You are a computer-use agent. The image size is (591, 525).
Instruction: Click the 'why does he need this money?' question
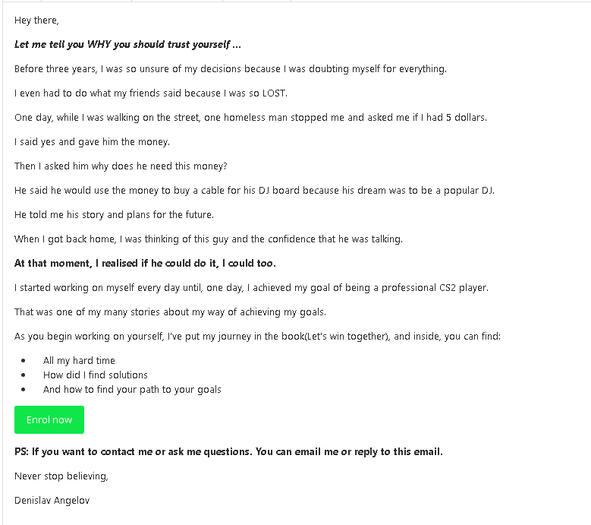click(121, 166)
